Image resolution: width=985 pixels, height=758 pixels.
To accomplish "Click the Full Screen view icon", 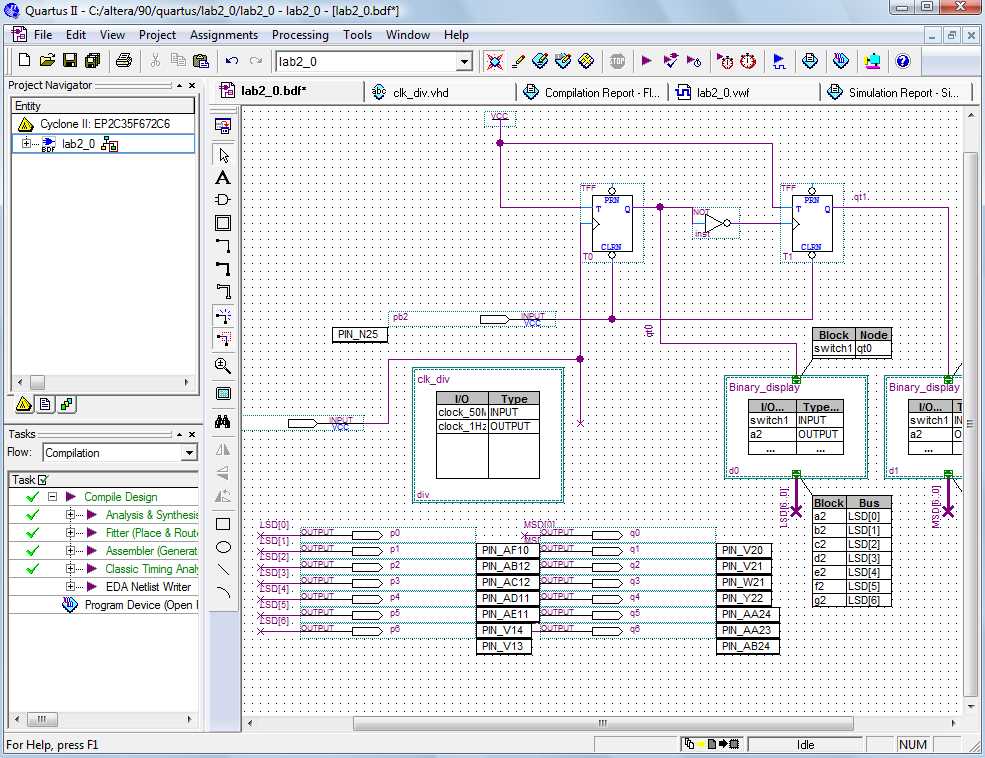I will tap(223, 394).
